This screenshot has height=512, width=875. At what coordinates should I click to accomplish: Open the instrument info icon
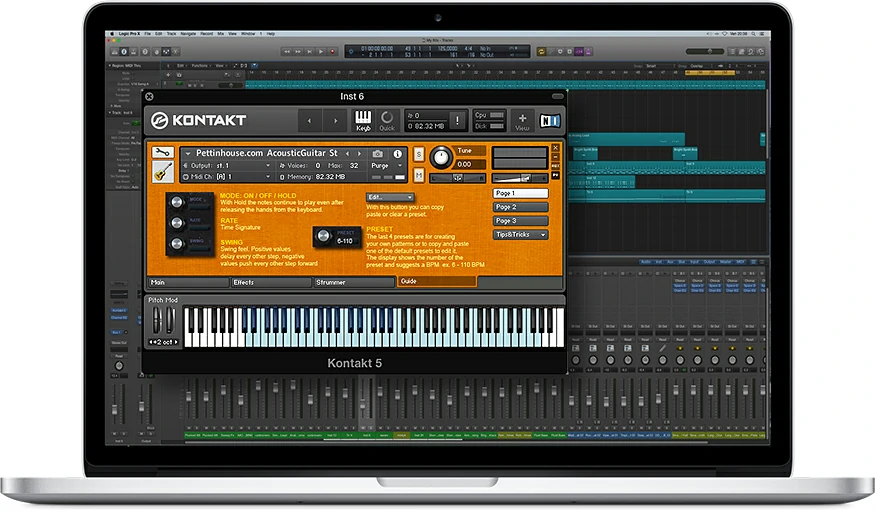pyautogui.click(x=397, y=153)
